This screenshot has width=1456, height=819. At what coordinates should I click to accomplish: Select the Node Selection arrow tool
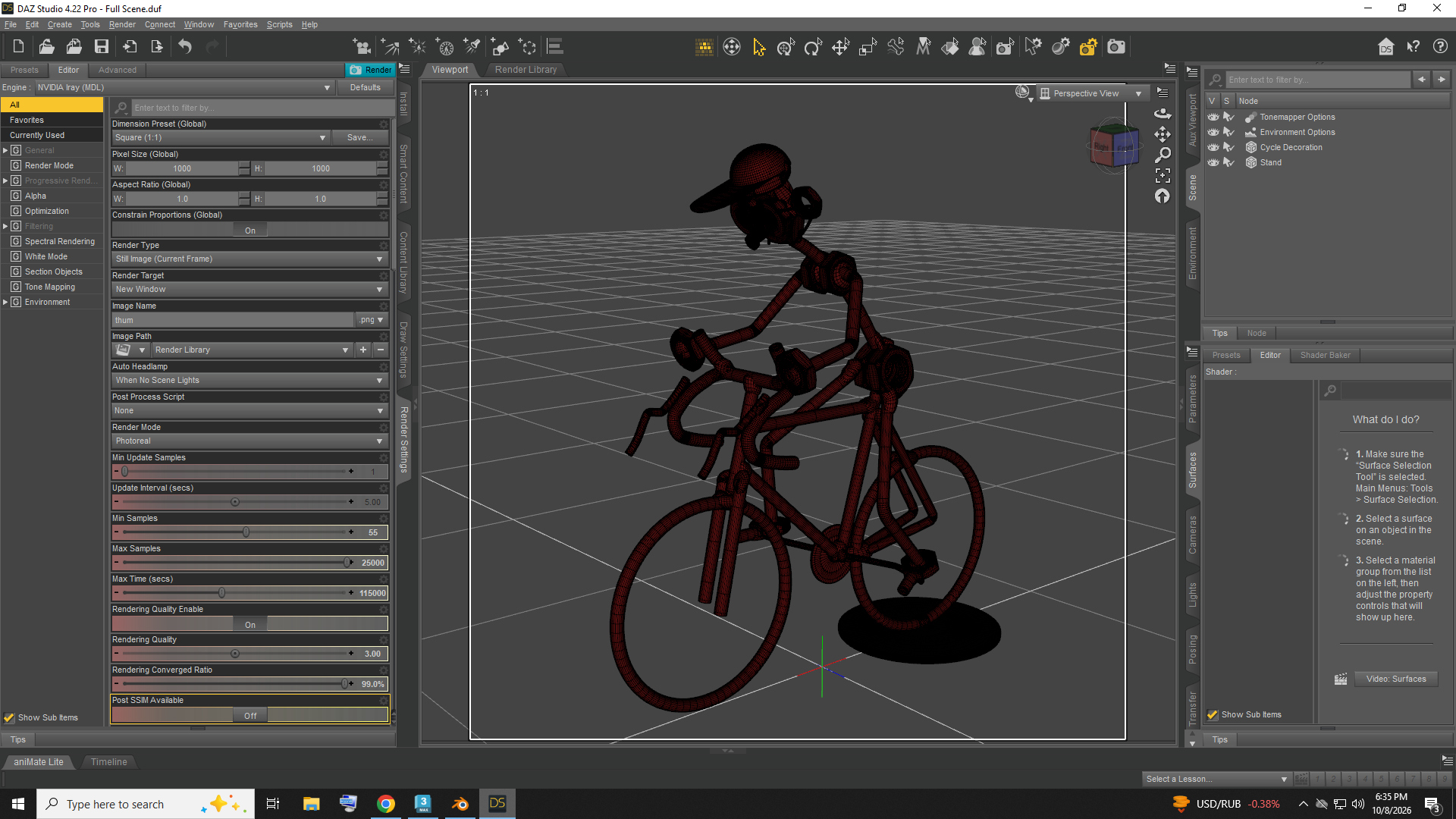(759, 47)
